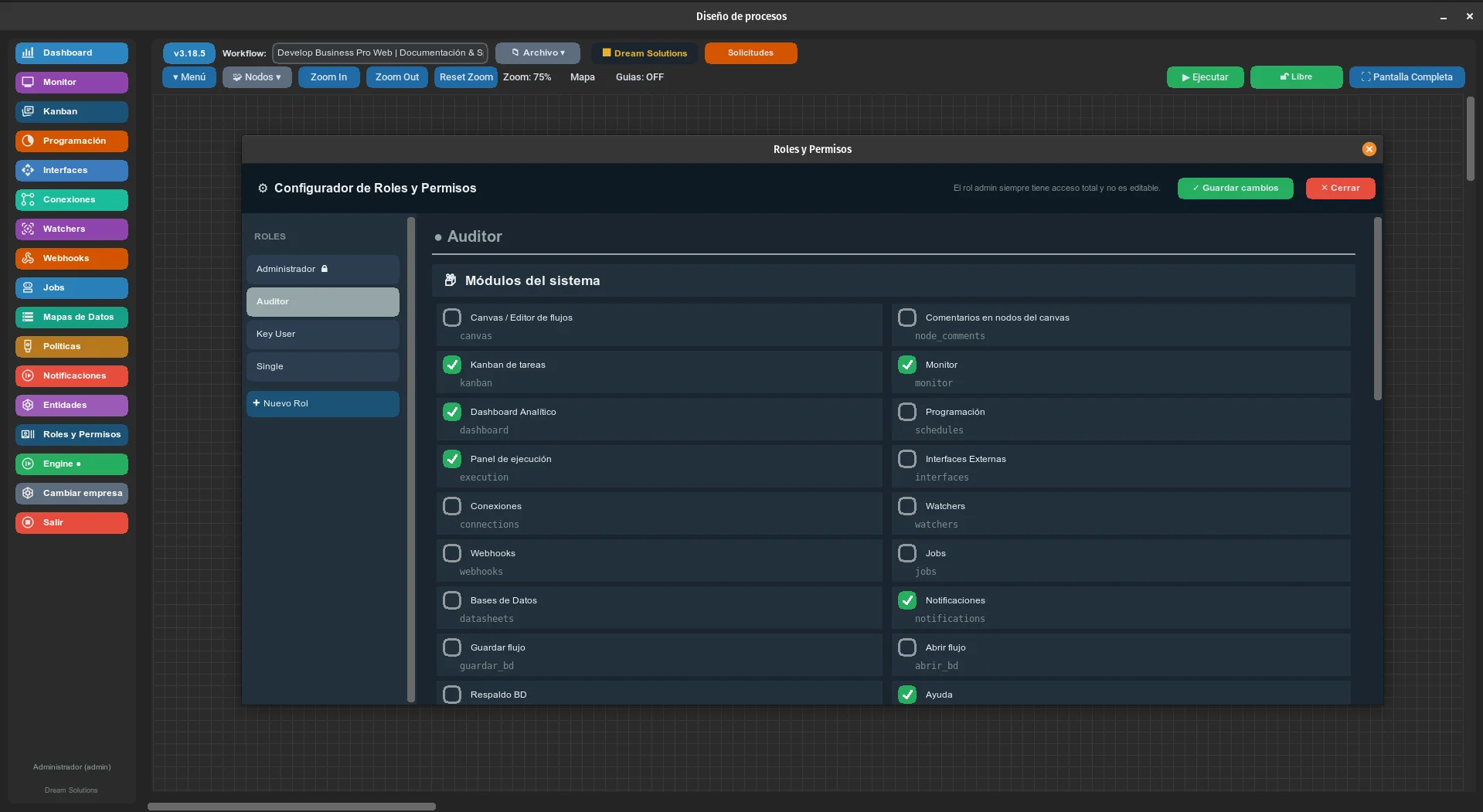Image resolution: width=1483 pixels, height=812 pixels.
Task: Click the Watchers icon
Action: (28, 229)
